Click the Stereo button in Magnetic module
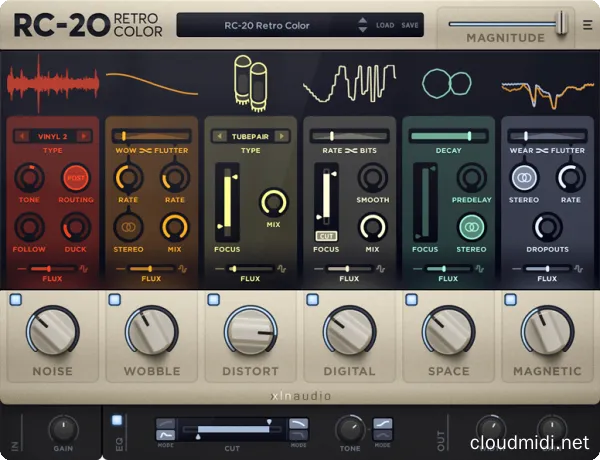 pyautogui.click(x=521, y=178)
